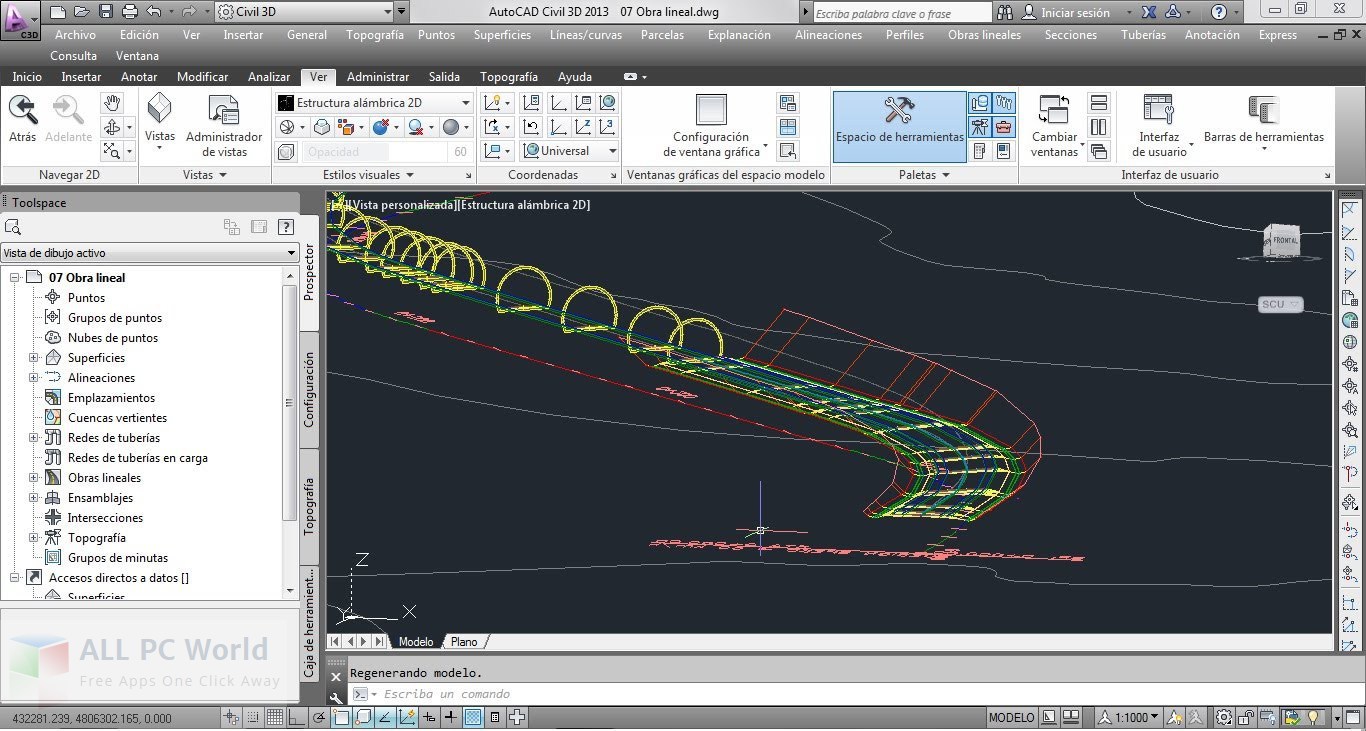The image size is (1366, 731).
Task: Click the Cambiar ventanas icon
Action: click(x=1054, y=110)
